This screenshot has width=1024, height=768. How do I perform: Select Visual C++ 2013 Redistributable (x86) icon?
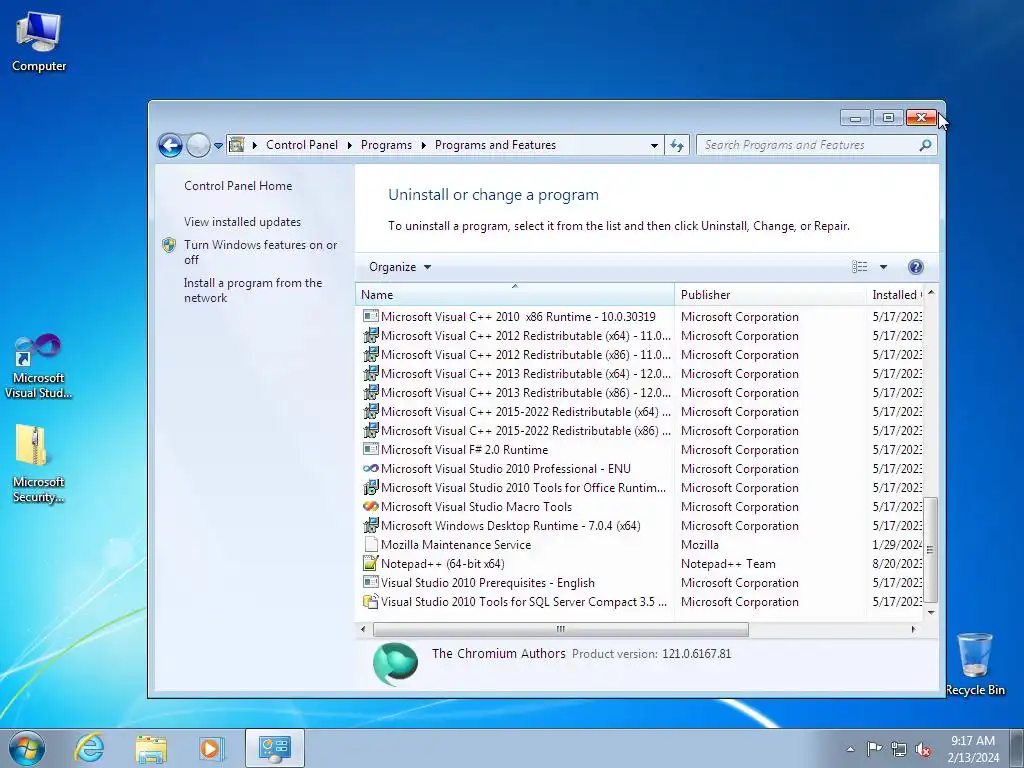(370, 392)
